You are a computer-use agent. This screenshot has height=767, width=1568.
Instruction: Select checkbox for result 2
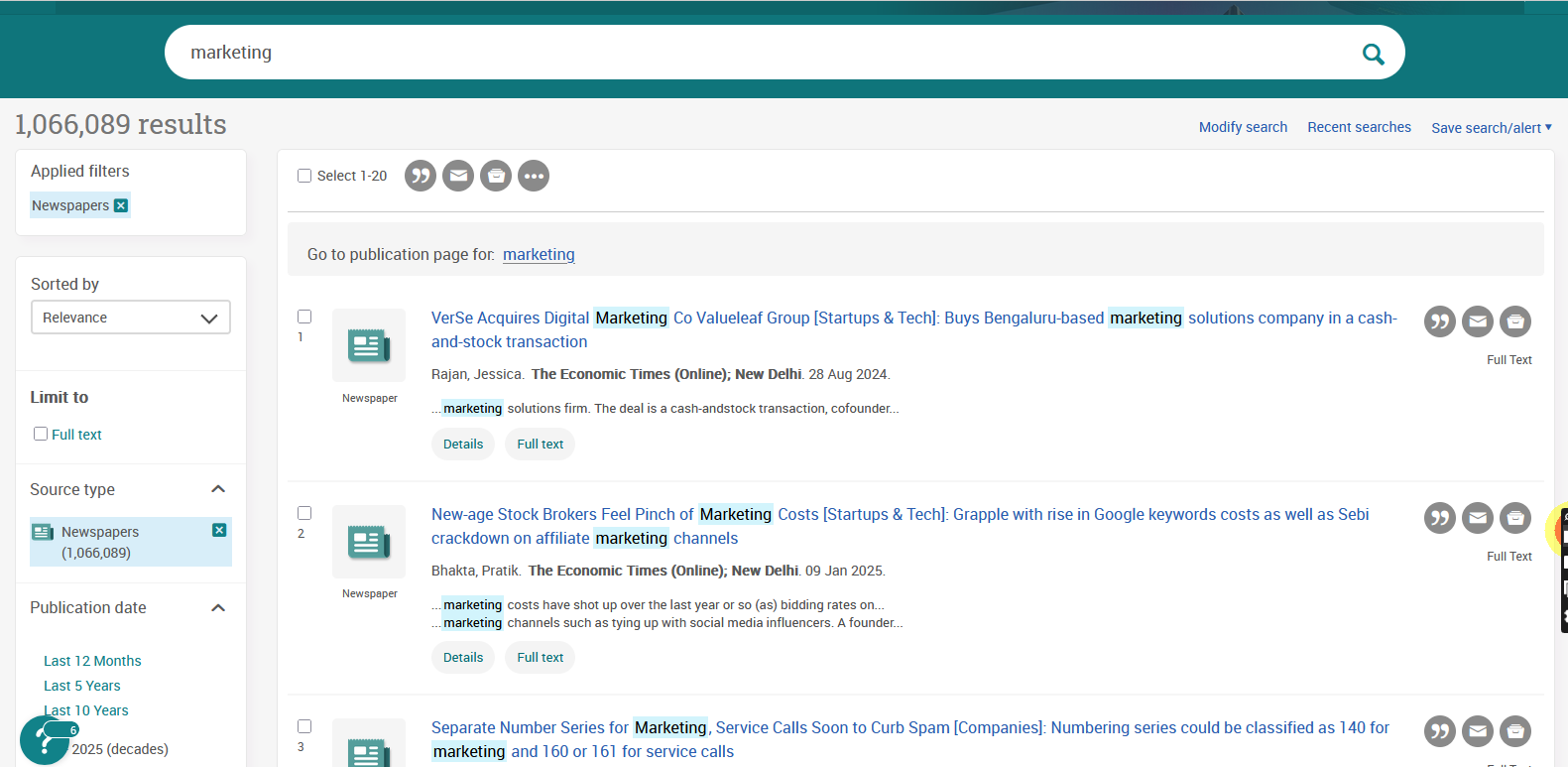(304, 513)
